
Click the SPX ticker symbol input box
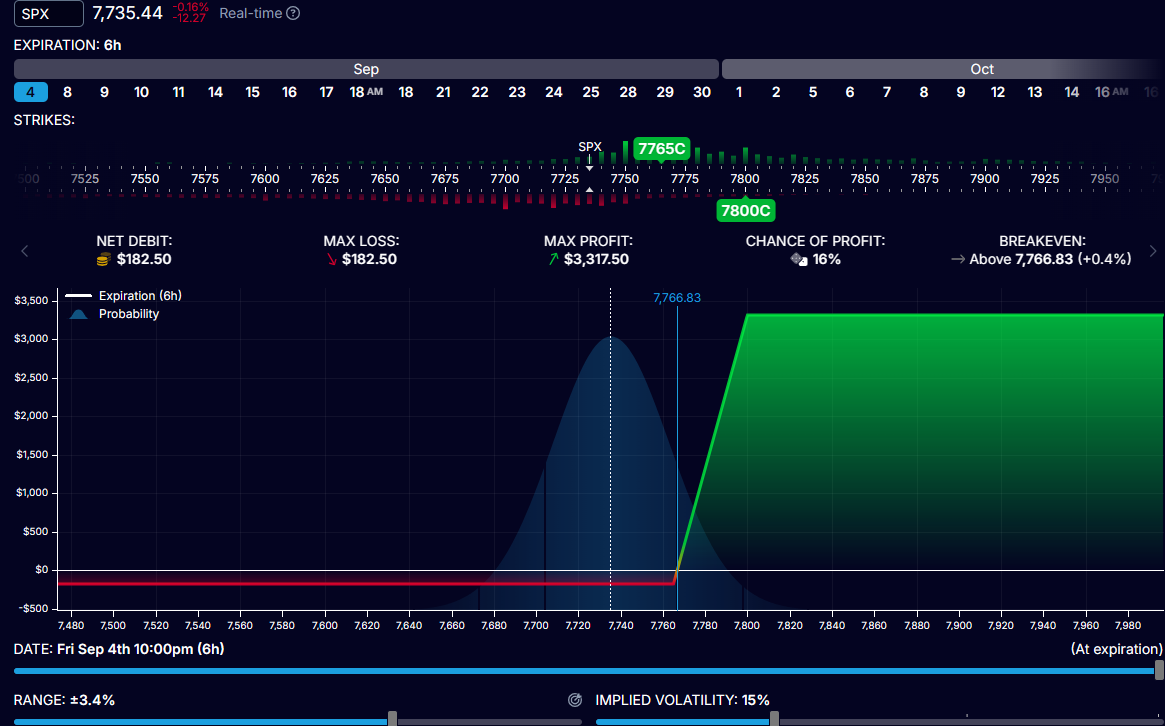point(49,14)
